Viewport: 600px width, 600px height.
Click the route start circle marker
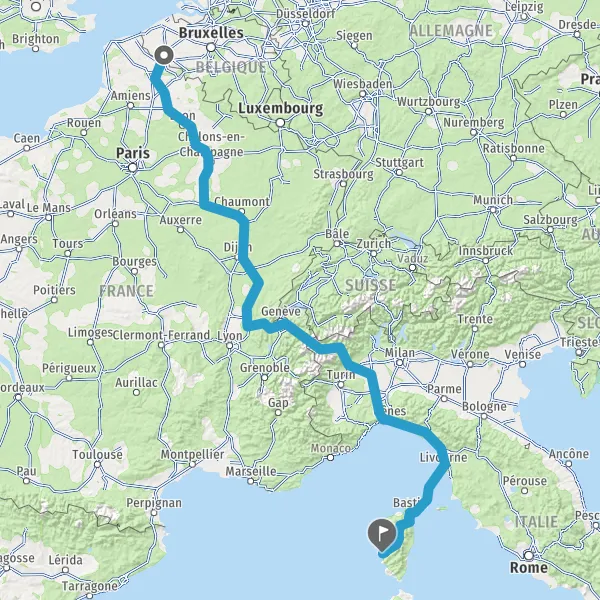tap(164, 55)
